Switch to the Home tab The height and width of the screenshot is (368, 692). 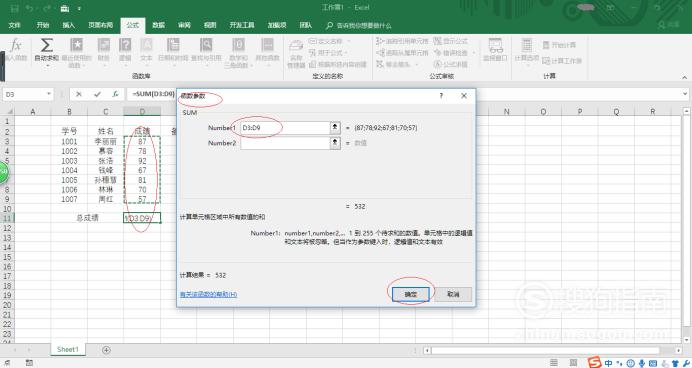(43, 25)
